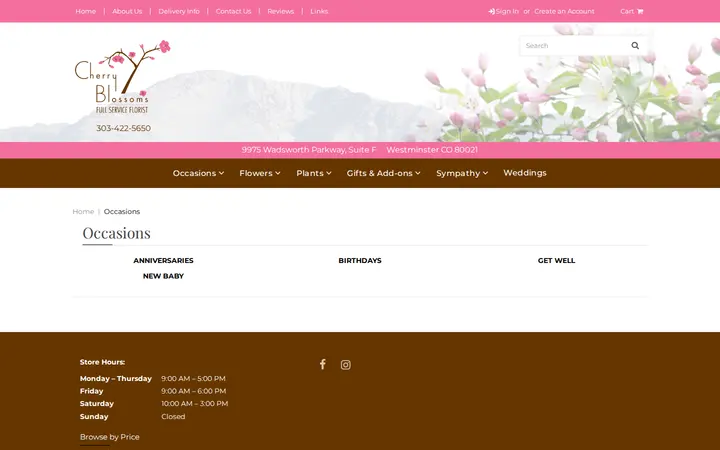Open the Facebook page icon
The height and width of the screenshot is (450, 720).
323,365
